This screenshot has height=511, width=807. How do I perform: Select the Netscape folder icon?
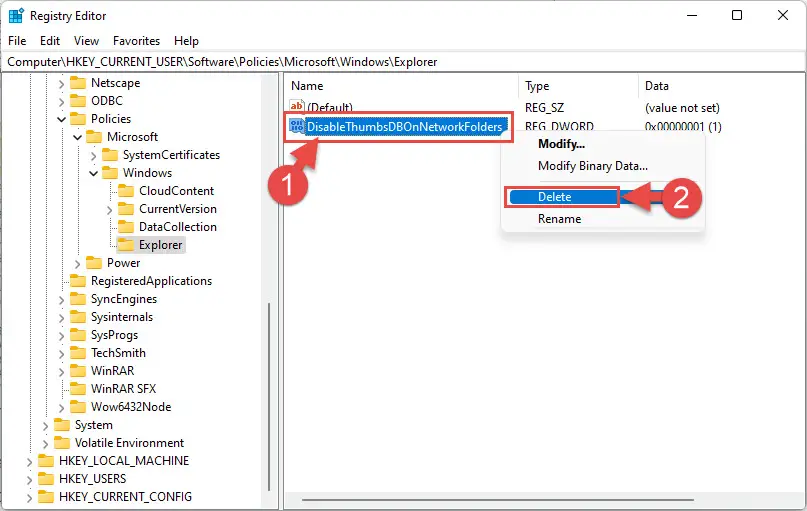tap(78, 83)
